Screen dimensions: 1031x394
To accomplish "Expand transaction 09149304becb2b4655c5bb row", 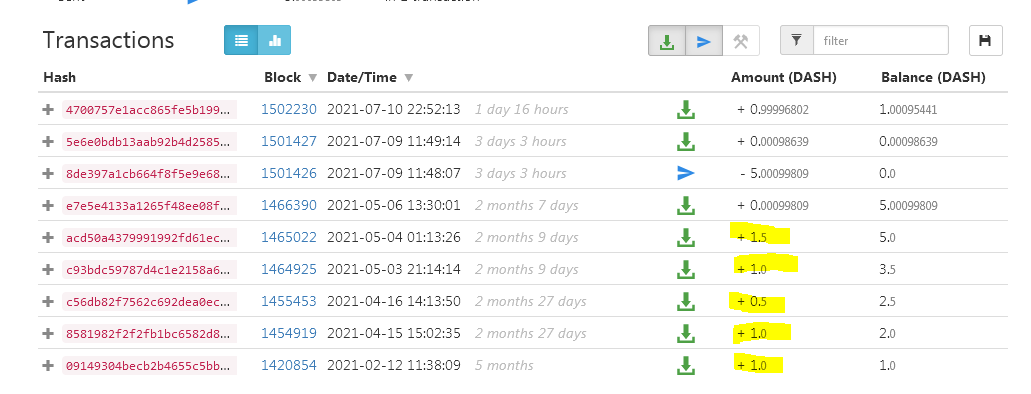I will pos(47,365).
